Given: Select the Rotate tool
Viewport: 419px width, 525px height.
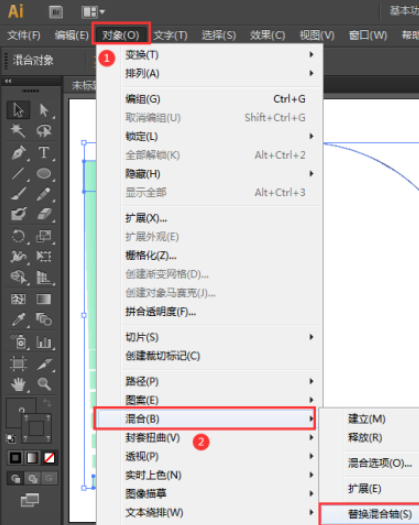Looking at the screenshot, I should [18, 236].
